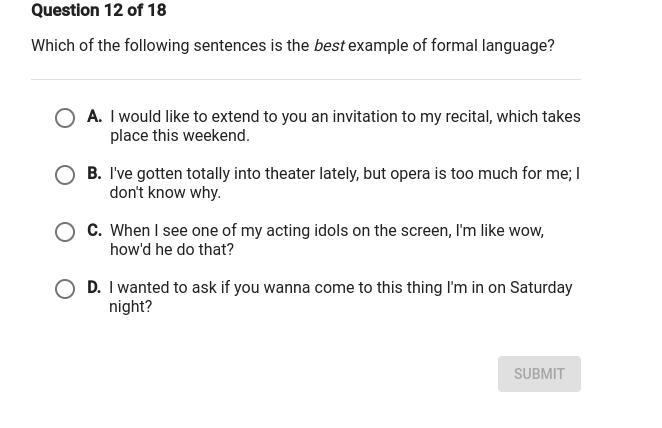Screen dimensions: 662x428
Task: Click the text 'how'd he do that?' in option C
Action: 172,250
